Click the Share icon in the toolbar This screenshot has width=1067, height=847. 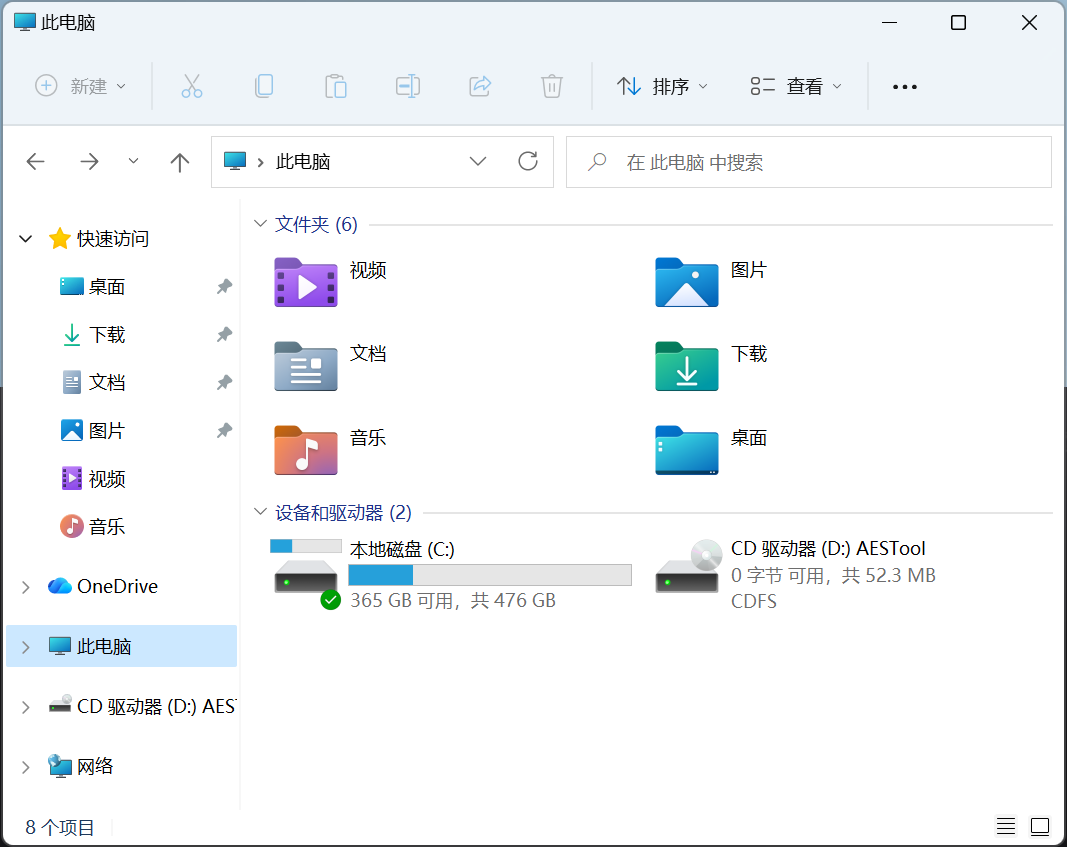(x=480, y=86)
